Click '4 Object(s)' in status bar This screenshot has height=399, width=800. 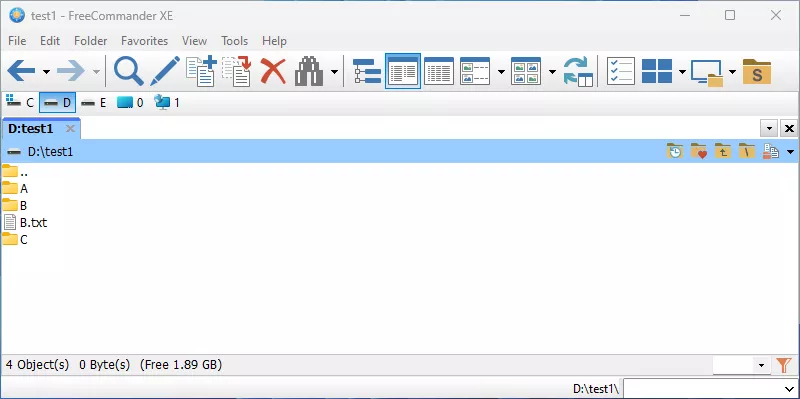pyautogui.click(x=37, y=365)
